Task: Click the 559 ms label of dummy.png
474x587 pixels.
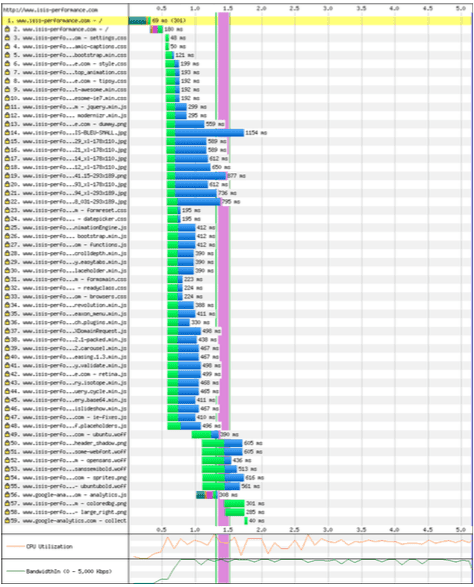Action: (215, 124)
